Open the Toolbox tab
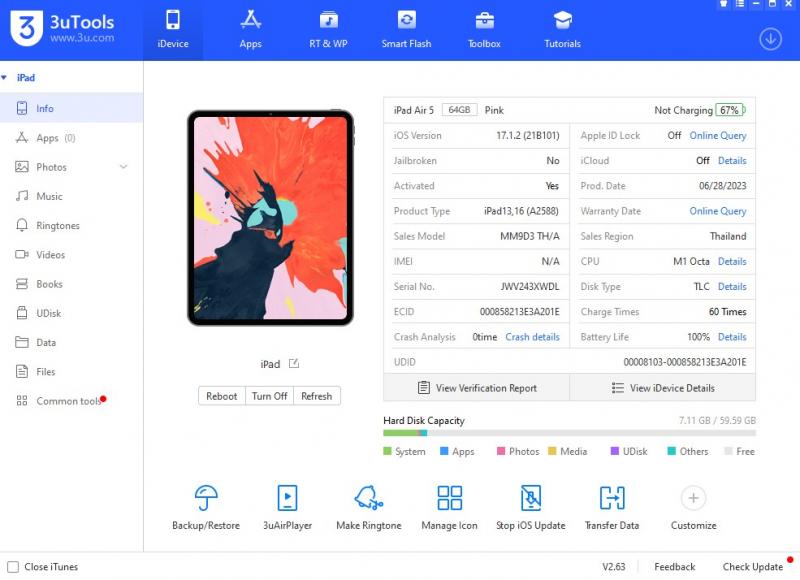This screenshot has height=580, width=800. click(484, 30)
